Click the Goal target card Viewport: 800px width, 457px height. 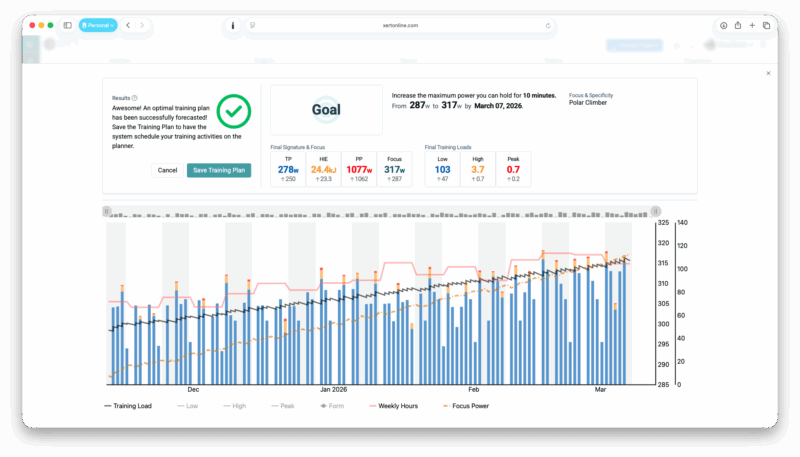(326, 110)
